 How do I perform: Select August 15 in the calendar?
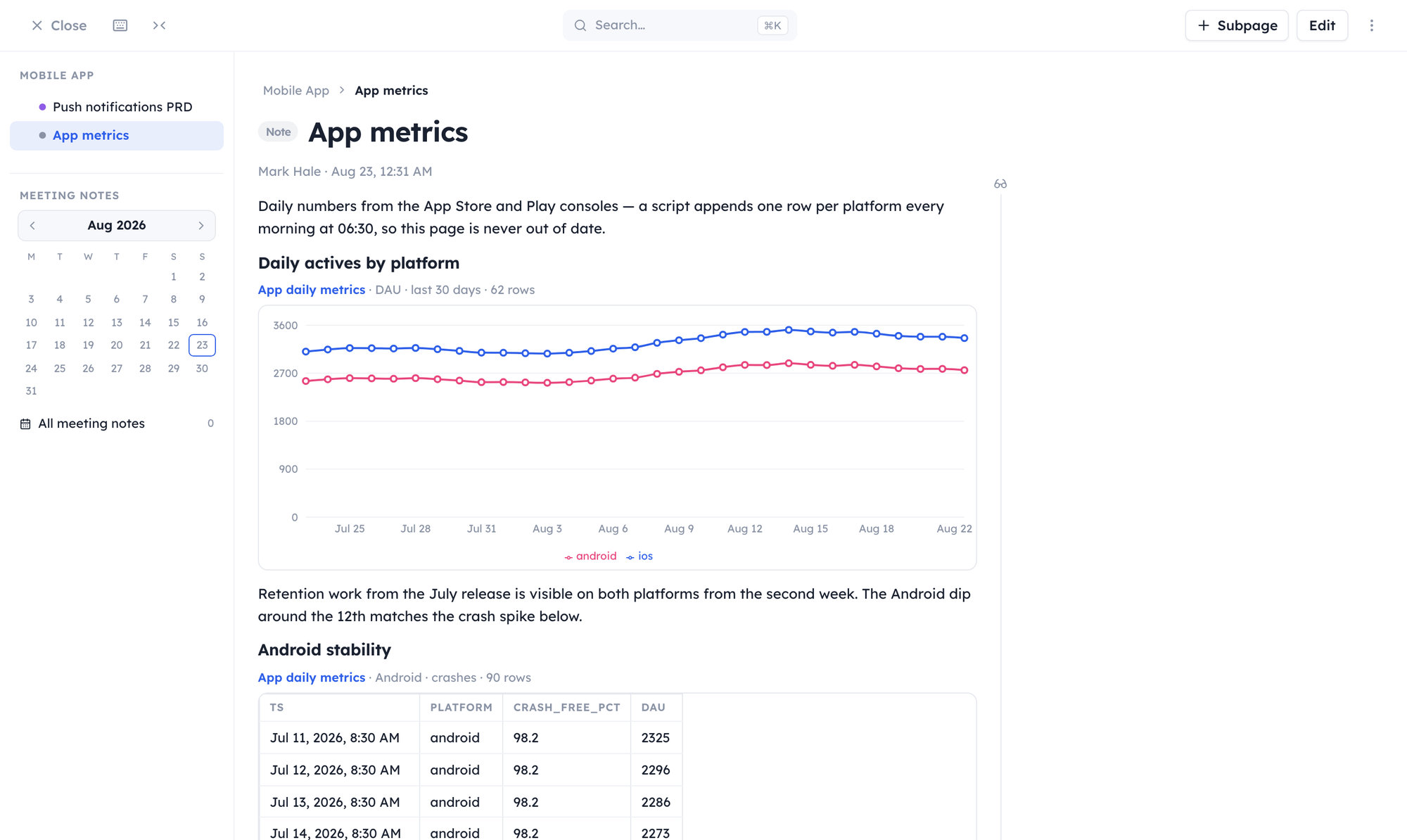pos(174,323)
